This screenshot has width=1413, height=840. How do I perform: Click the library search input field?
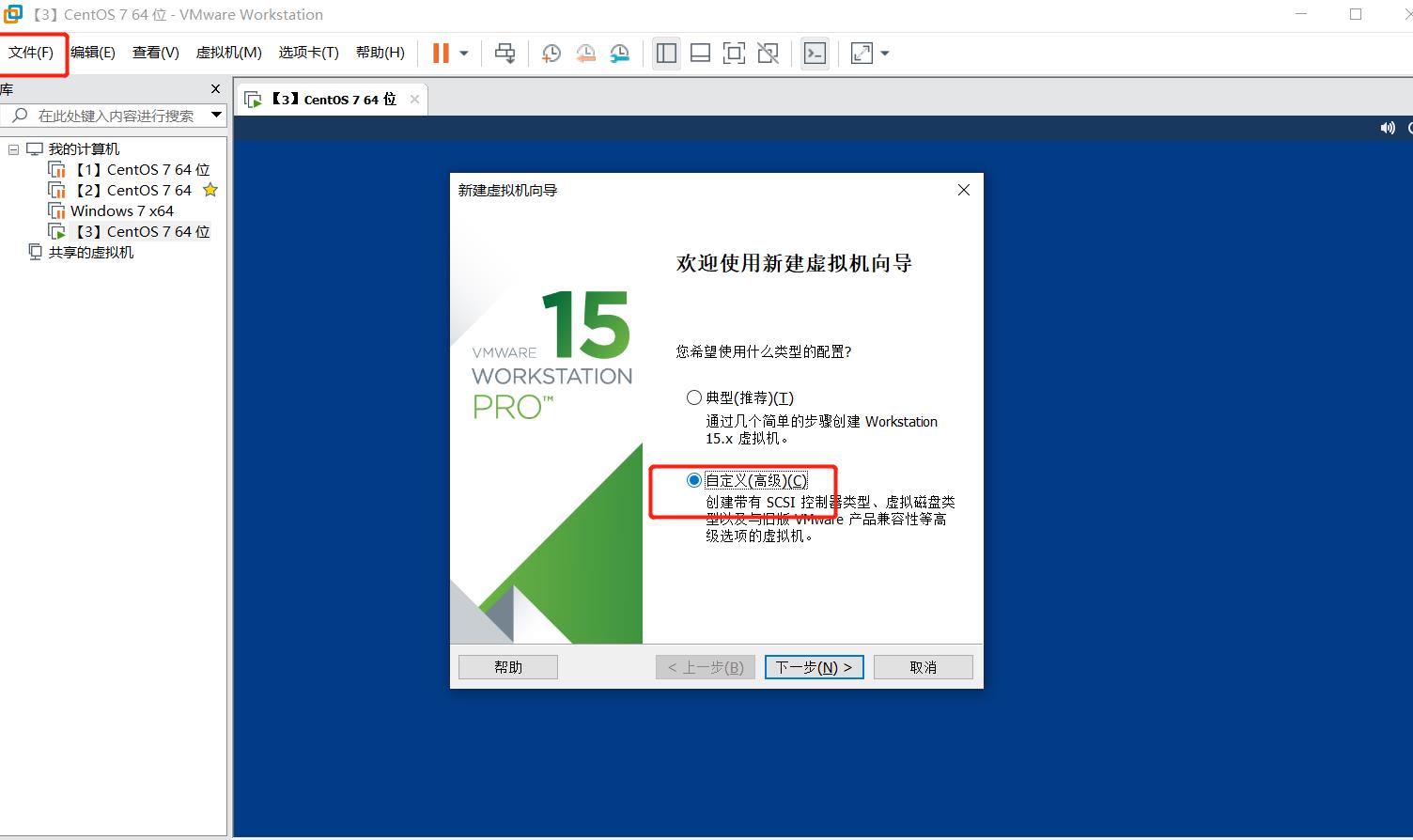click(116, 116)
